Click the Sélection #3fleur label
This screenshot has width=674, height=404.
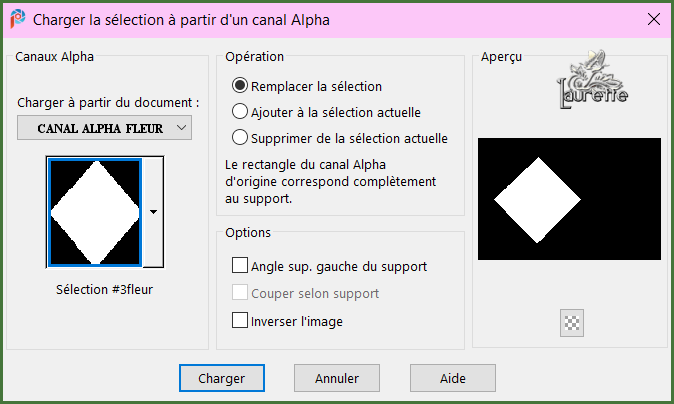click(104, 290)
